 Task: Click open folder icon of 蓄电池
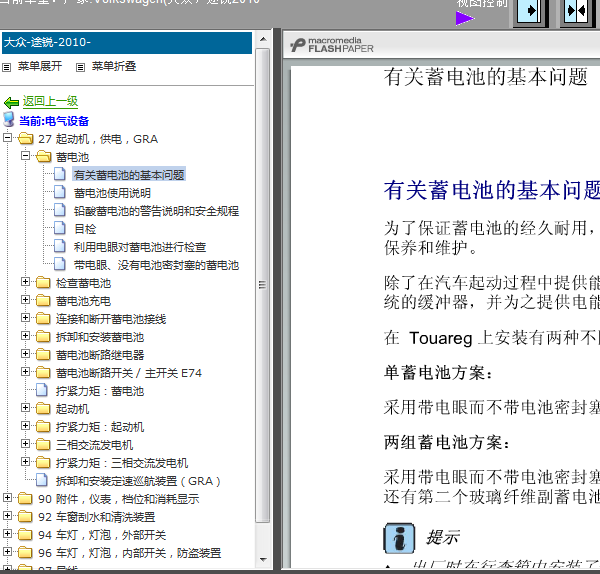(x=44, y=156)
